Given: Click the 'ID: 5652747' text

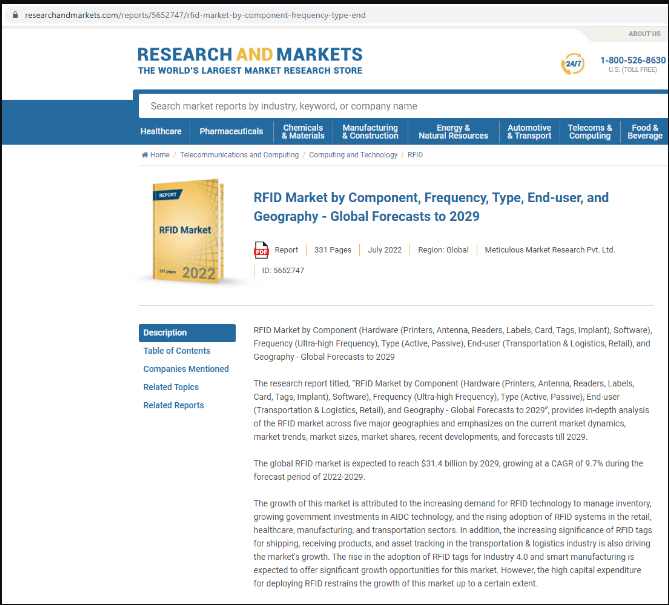Looking at the screenshot, I should (283, 271).
